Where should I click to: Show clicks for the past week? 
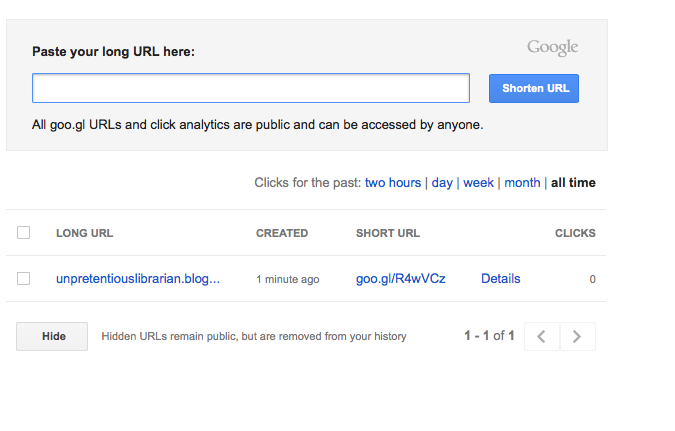[x=478, y=183]
